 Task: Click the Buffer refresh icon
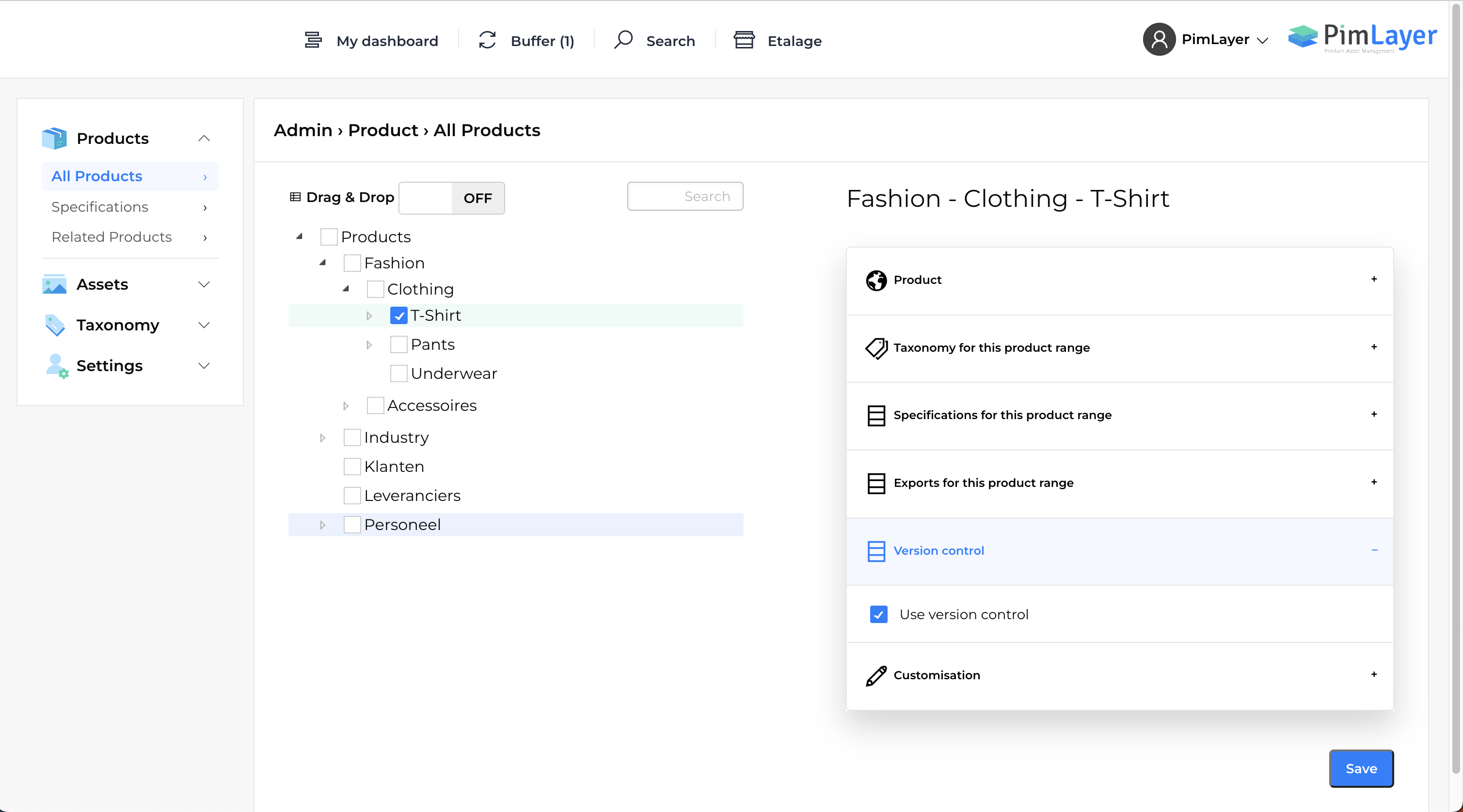pyautogui.click(x=487, y=40)
